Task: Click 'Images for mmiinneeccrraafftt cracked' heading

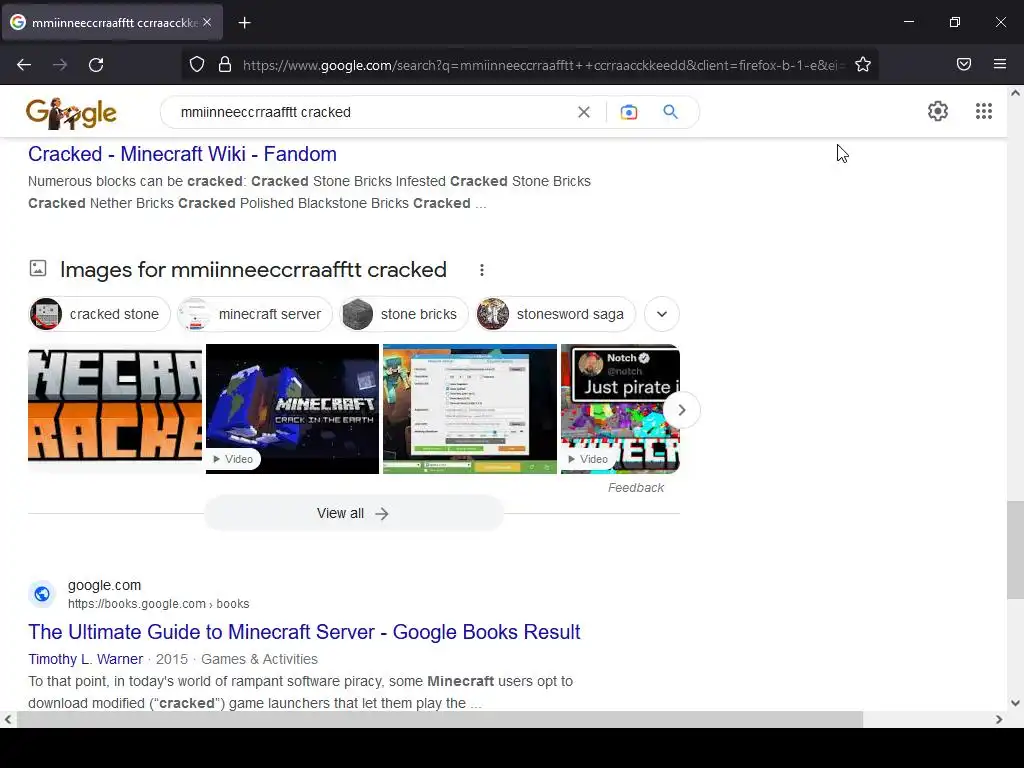Action: (253, 270)
